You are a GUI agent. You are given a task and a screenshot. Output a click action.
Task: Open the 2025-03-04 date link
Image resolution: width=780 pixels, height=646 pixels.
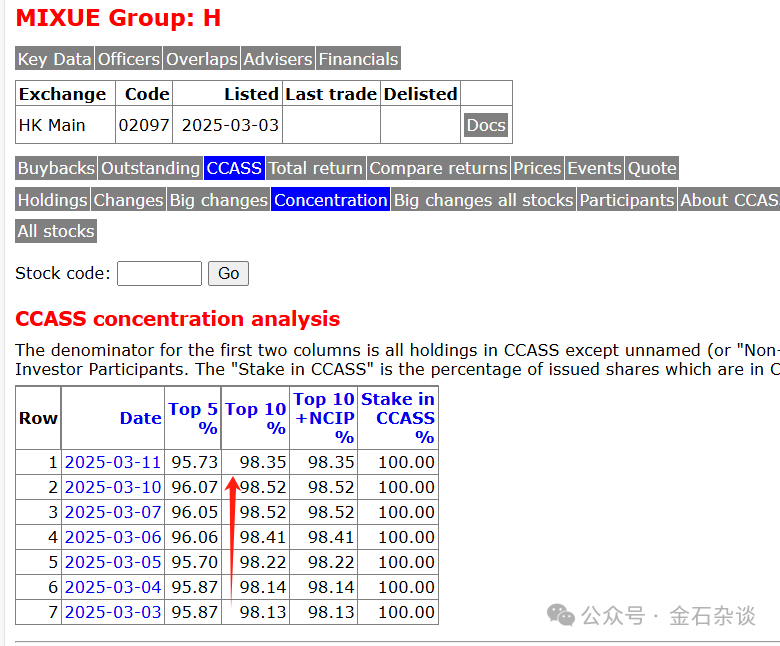113,587
